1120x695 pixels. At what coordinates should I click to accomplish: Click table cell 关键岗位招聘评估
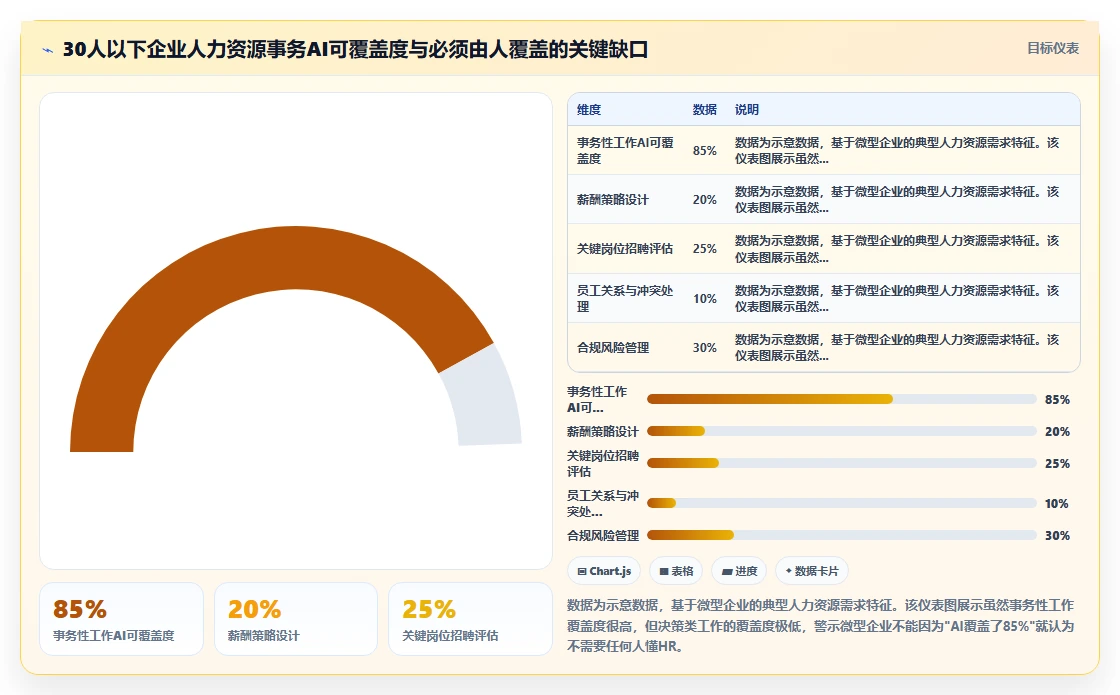(625, 249)
